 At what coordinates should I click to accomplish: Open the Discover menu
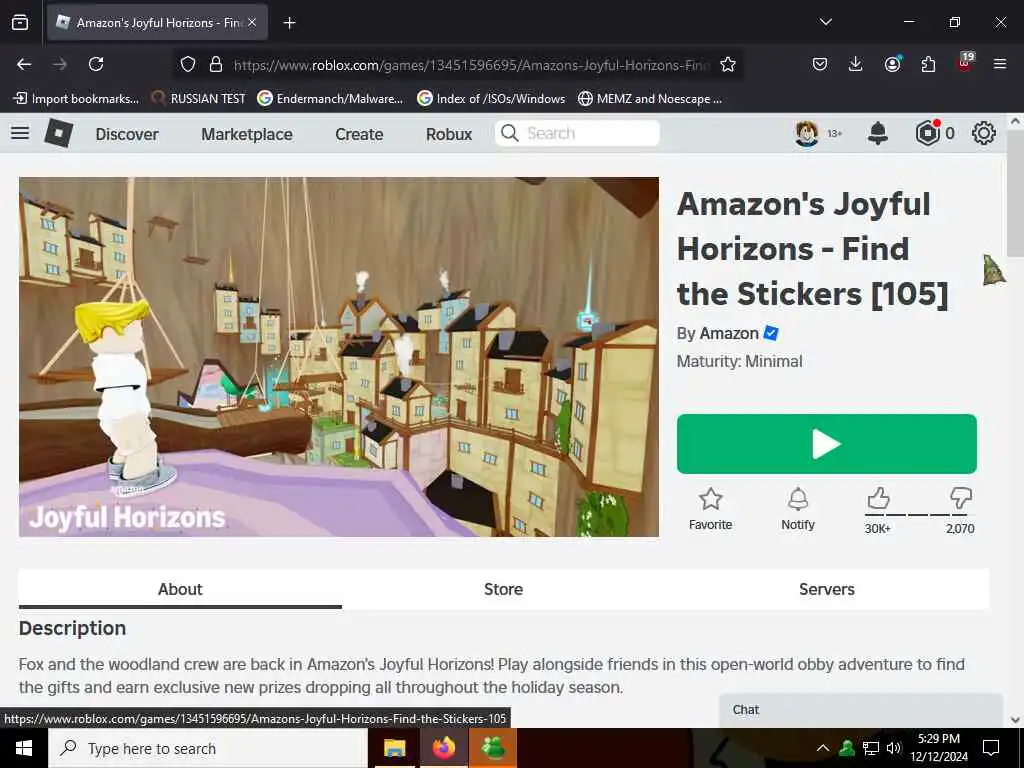127,134
